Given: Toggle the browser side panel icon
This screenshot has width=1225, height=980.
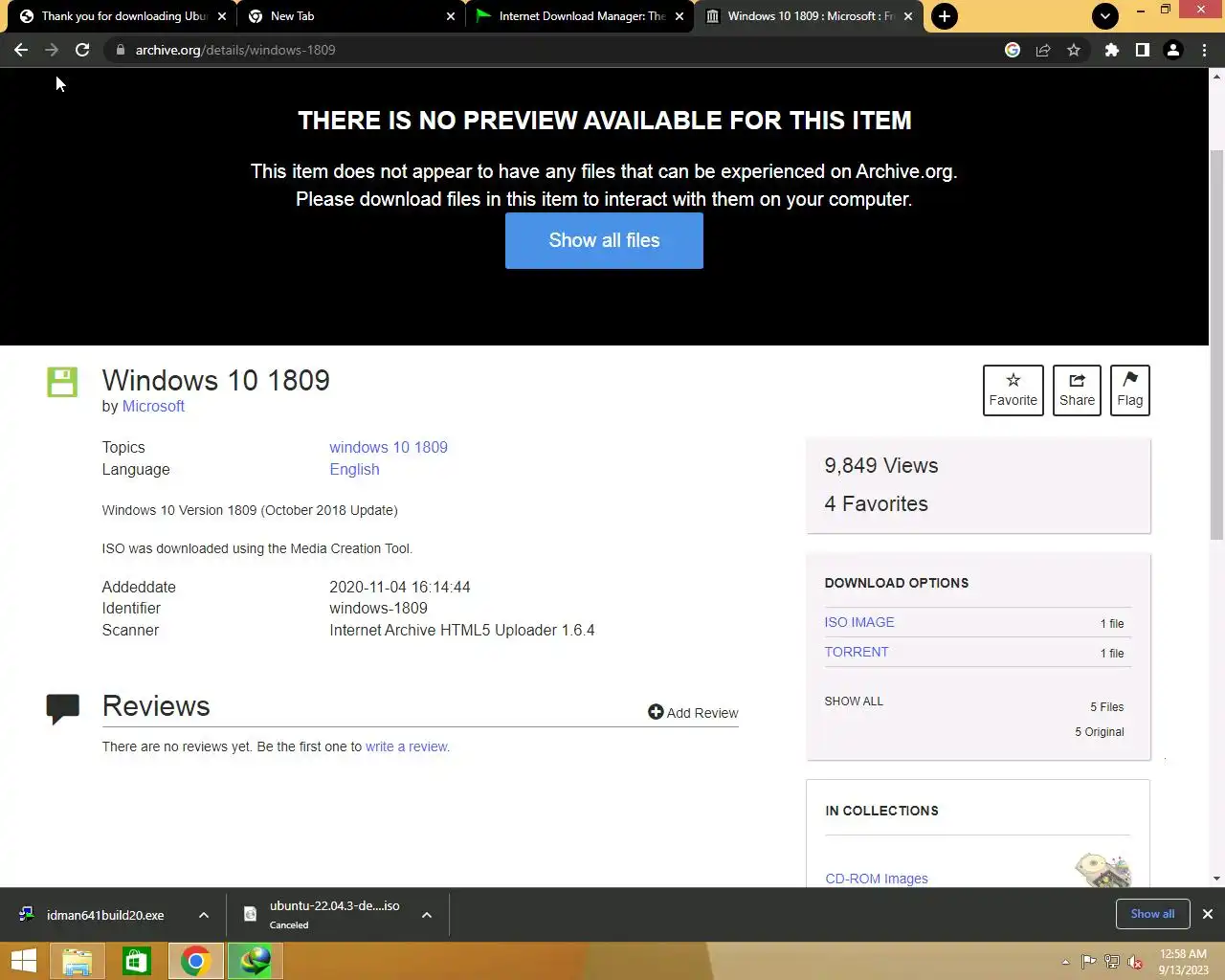Looking at the screenshot, I should (x=1143, y=50).
